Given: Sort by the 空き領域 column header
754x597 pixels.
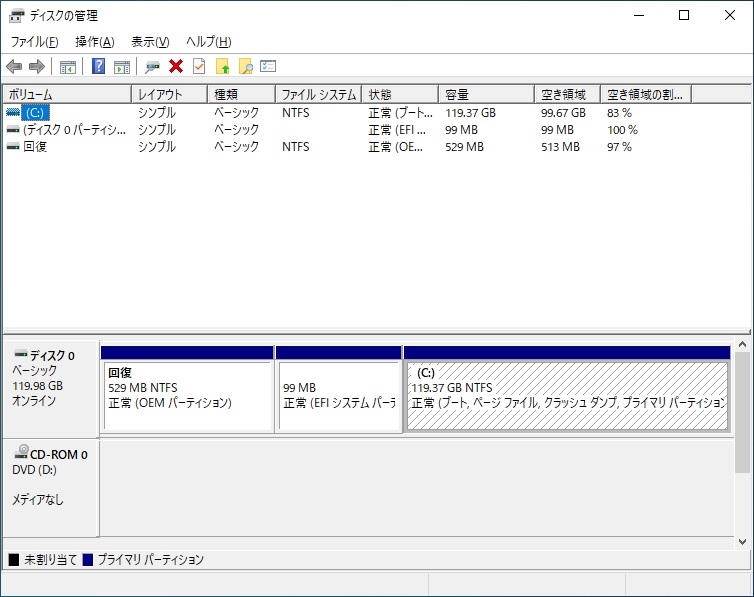Looking at the screenshot, I should 567,94.
